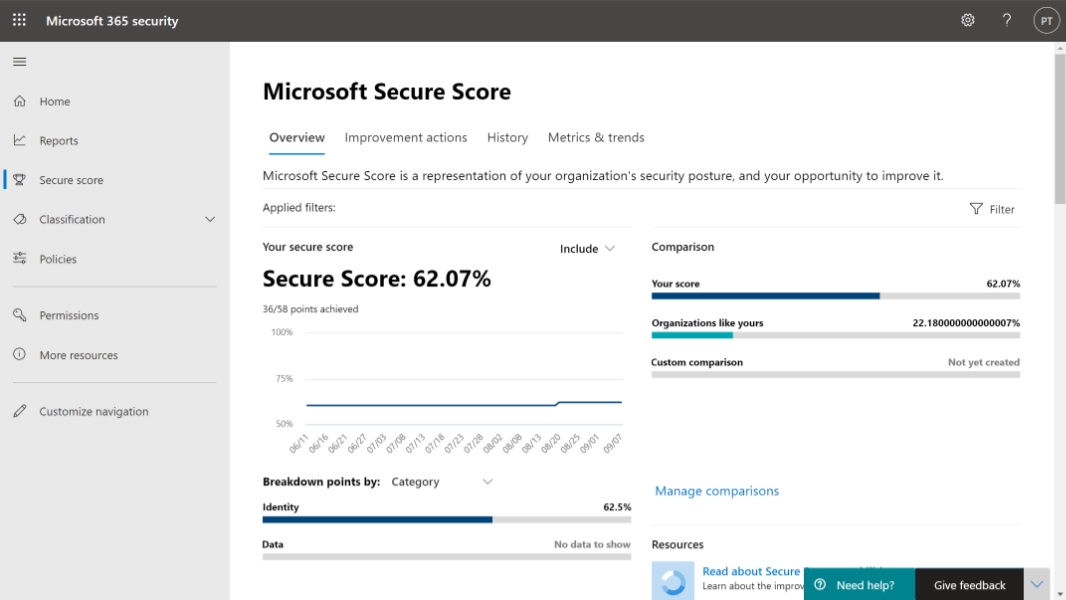Viewport: 1066px width, 600px height.
Task: Open the PT account avatar
Action: tap(1046, 20)
